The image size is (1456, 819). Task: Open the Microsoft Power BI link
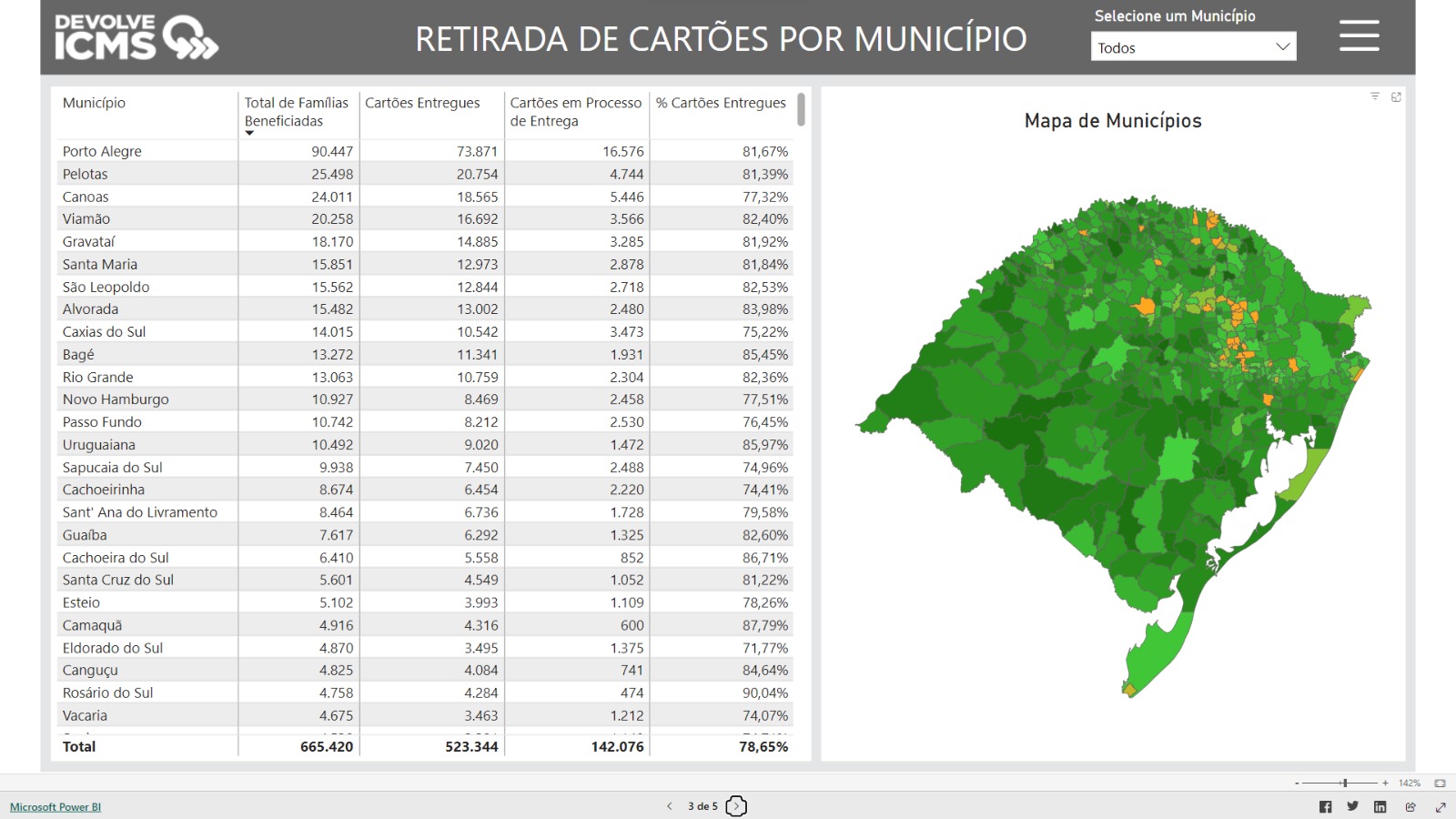(x=56, y=807)
